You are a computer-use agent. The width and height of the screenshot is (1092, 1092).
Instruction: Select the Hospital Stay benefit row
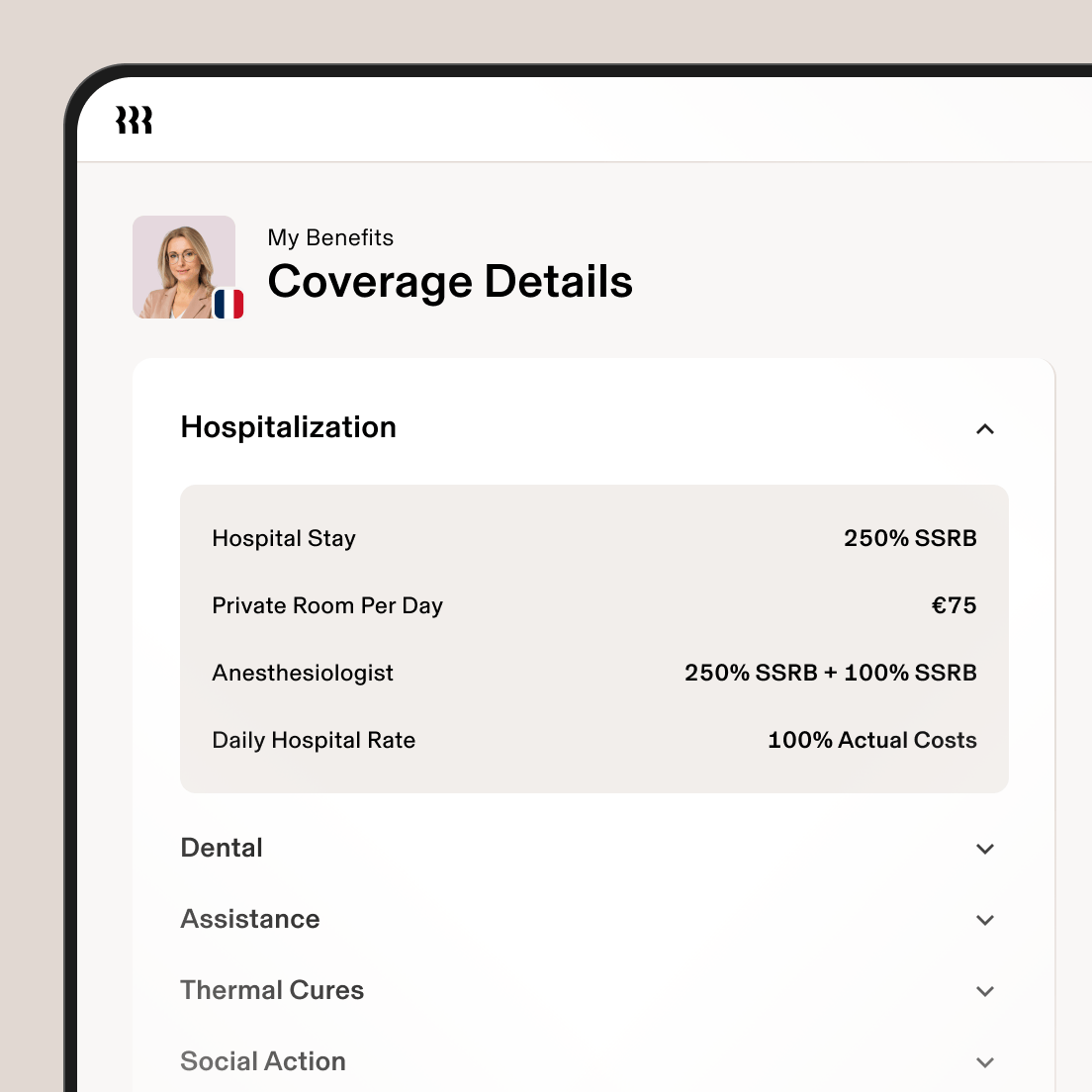coord(284,538)
